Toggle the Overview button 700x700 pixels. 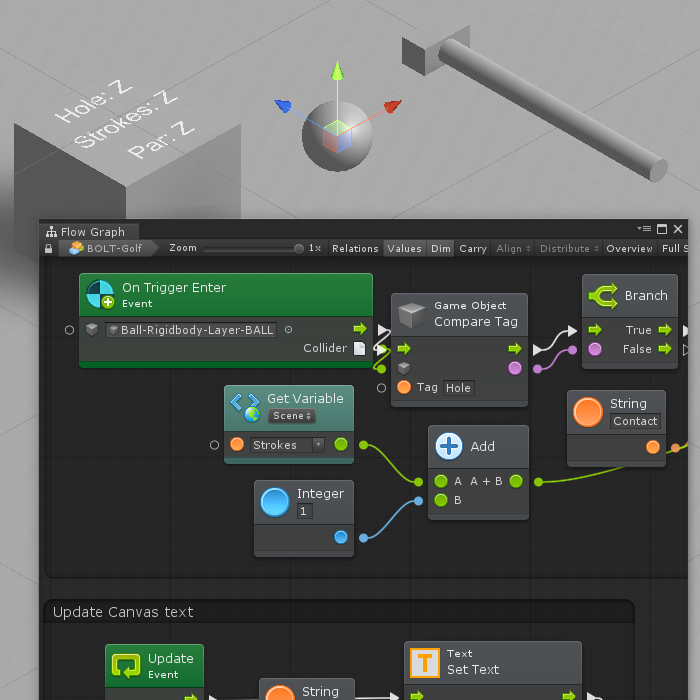coord(629,249)
